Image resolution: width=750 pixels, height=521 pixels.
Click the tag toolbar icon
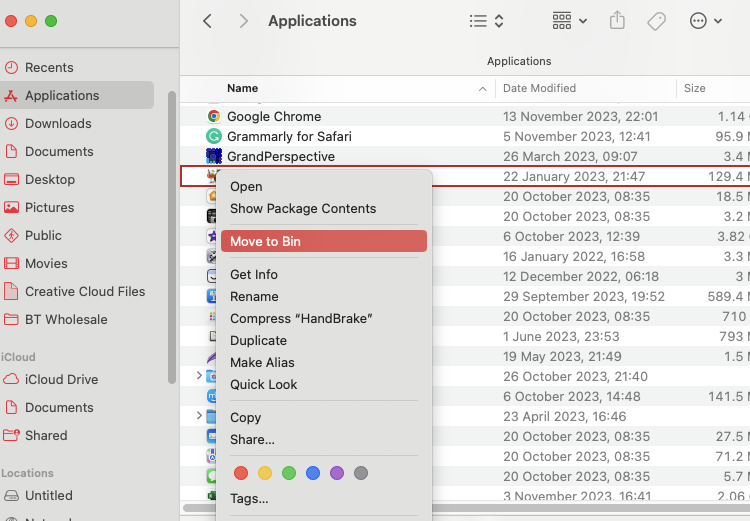tap(656, 21)
